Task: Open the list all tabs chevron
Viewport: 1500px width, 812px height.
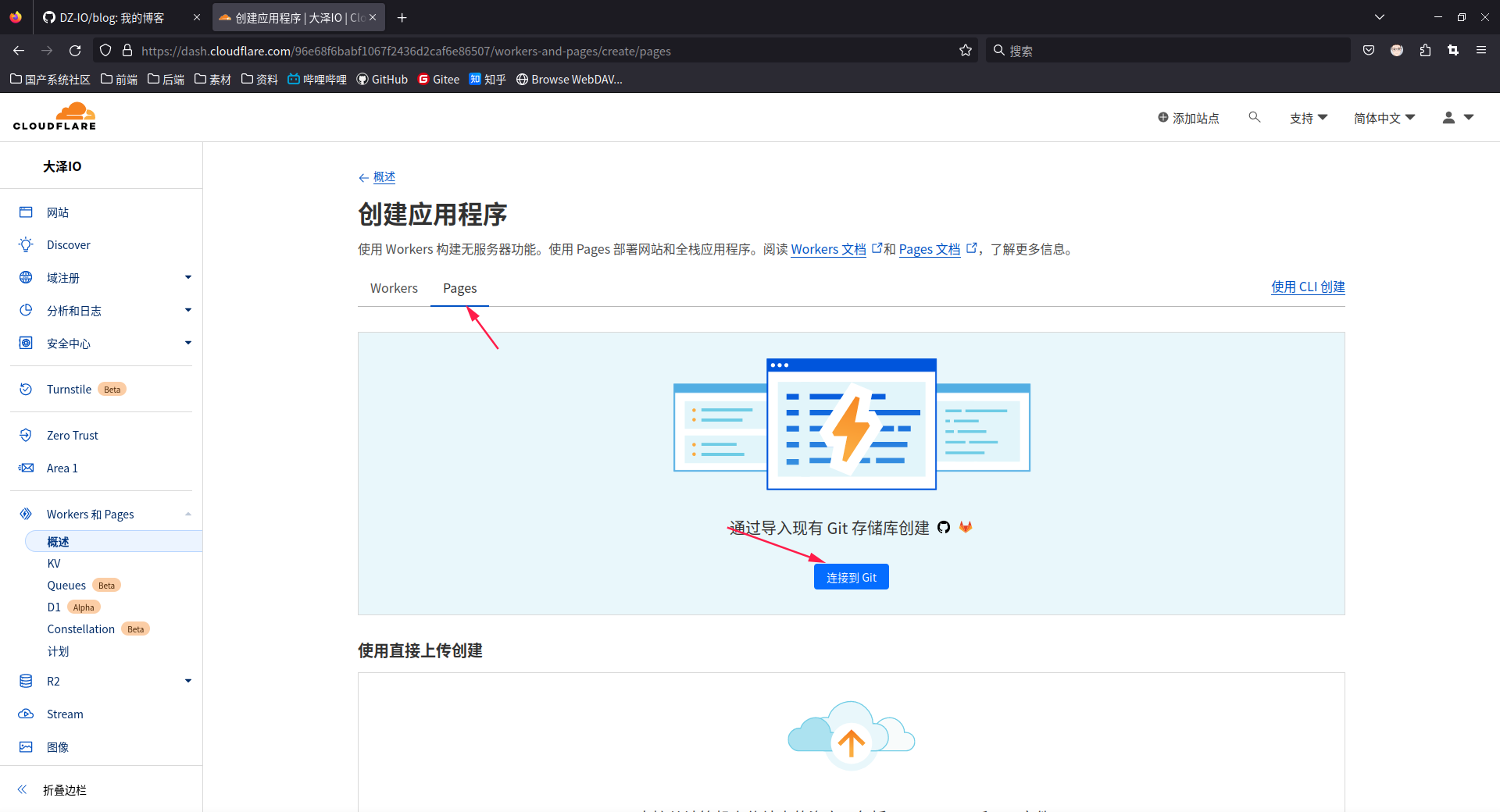Action: (1380, 17)
